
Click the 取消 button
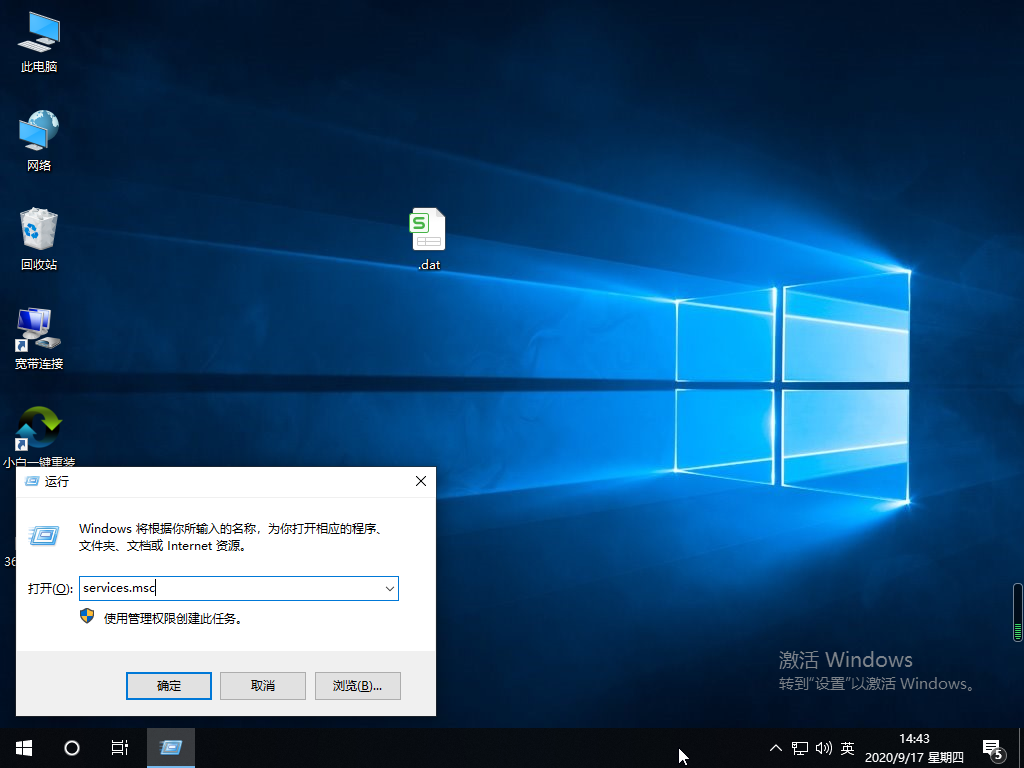click(263, 685)
